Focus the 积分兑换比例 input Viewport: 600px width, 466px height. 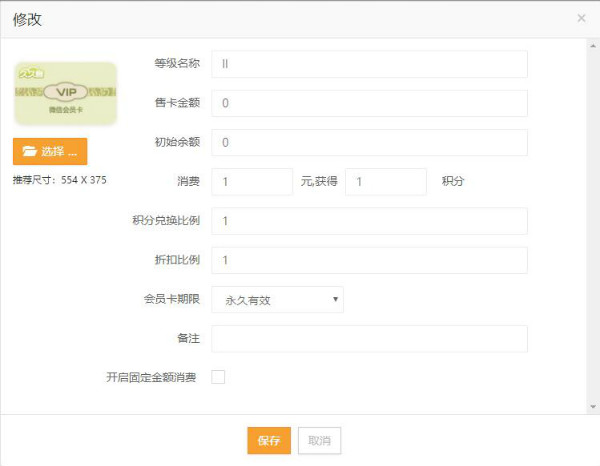coord(369,221)
